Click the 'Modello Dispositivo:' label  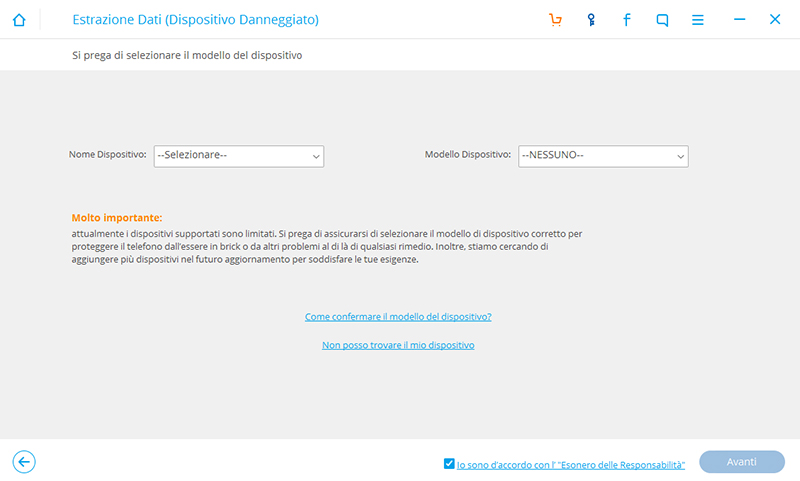468,155
